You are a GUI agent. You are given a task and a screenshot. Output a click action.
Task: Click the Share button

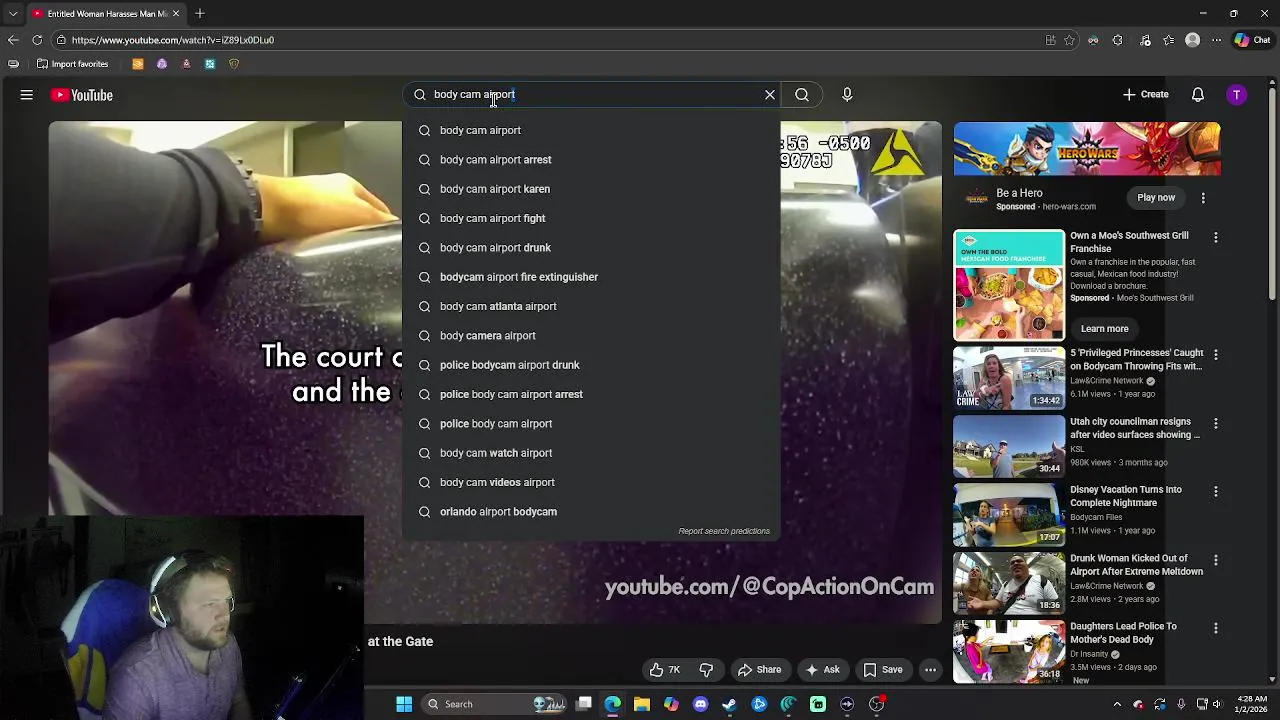coord(759,670)
